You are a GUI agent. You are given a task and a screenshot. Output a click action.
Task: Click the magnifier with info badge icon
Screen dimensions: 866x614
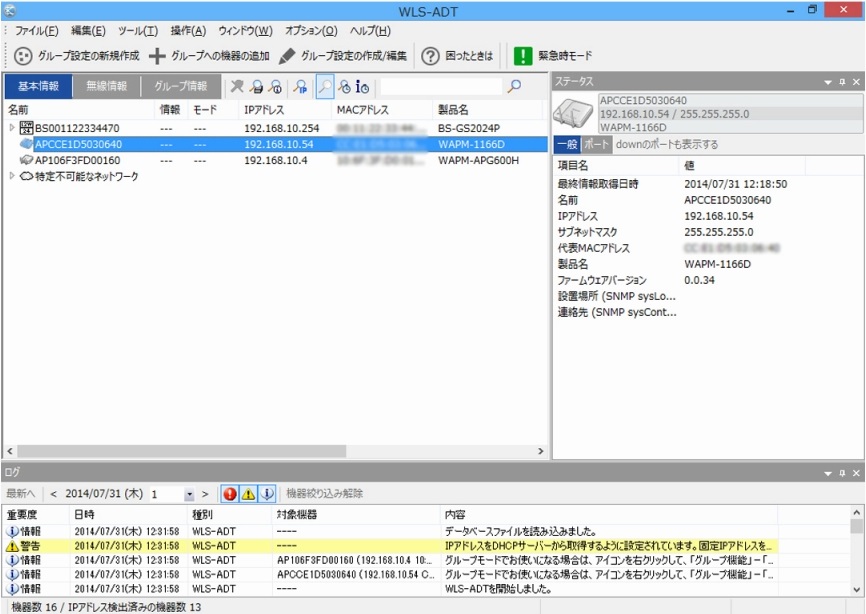[x=275, y=86]
